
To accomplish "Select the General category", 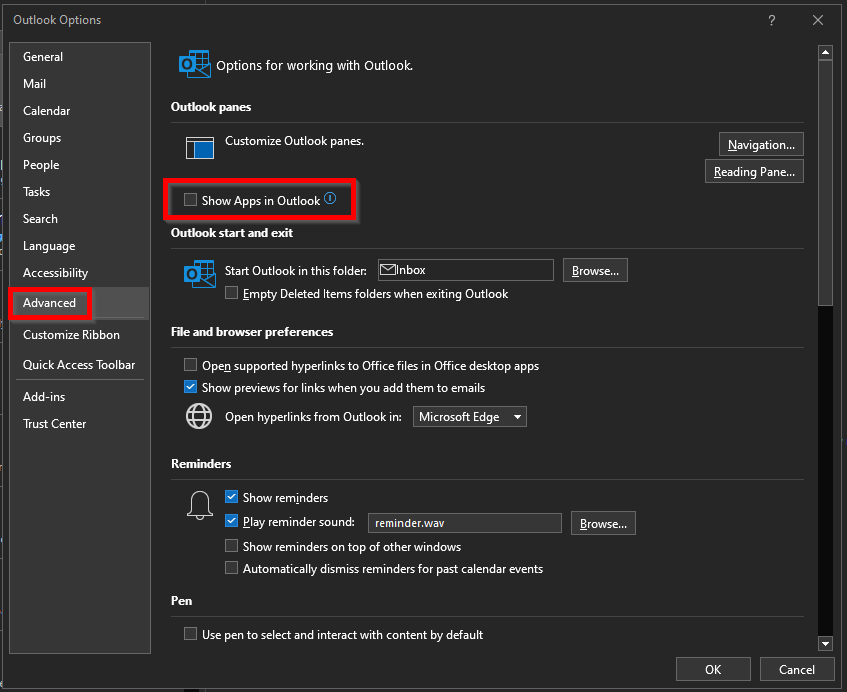I will pos(79,57).
